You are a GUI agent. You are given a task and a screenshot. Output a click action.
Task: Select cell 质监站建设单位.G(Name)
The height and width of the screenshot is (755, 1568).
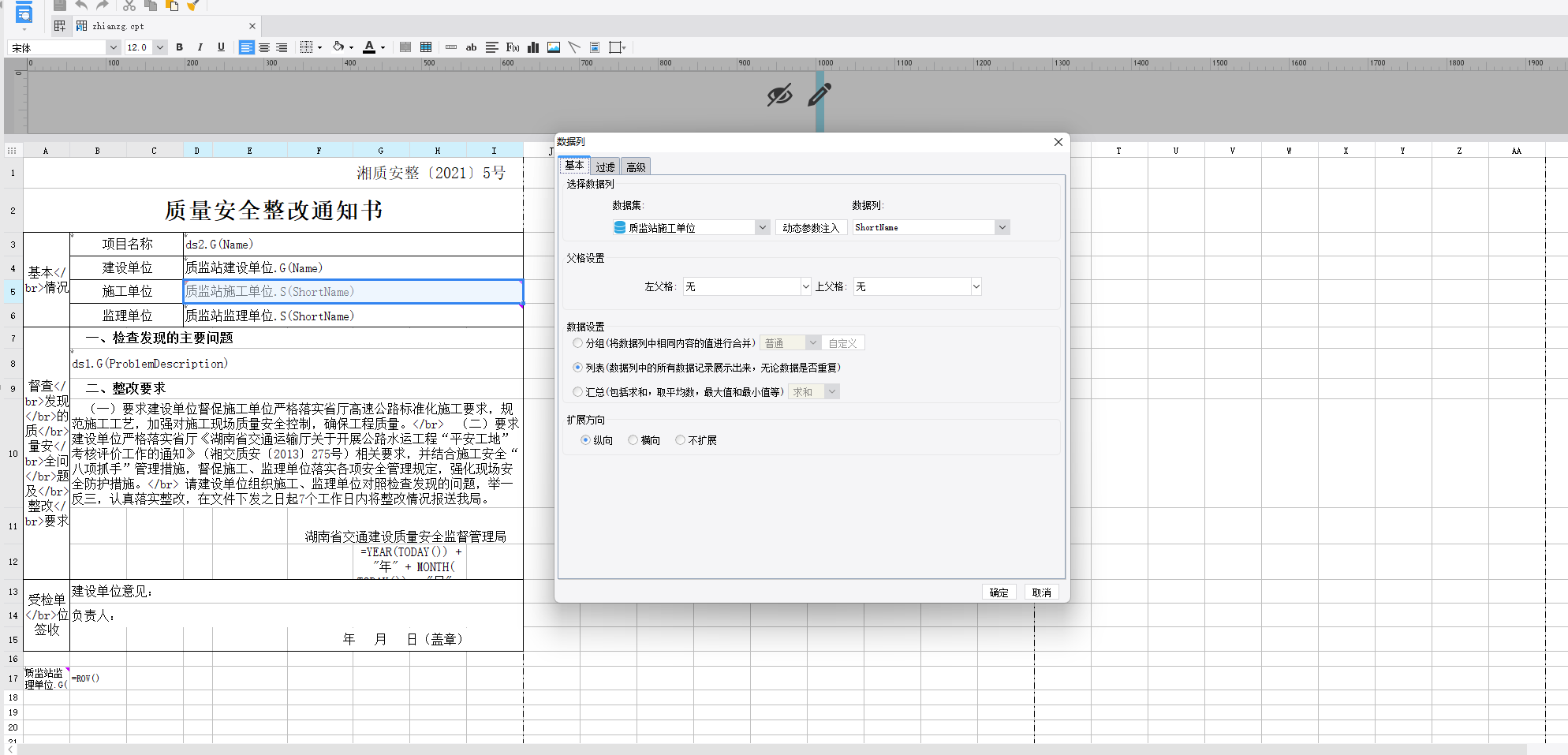[x=353, y=268]
